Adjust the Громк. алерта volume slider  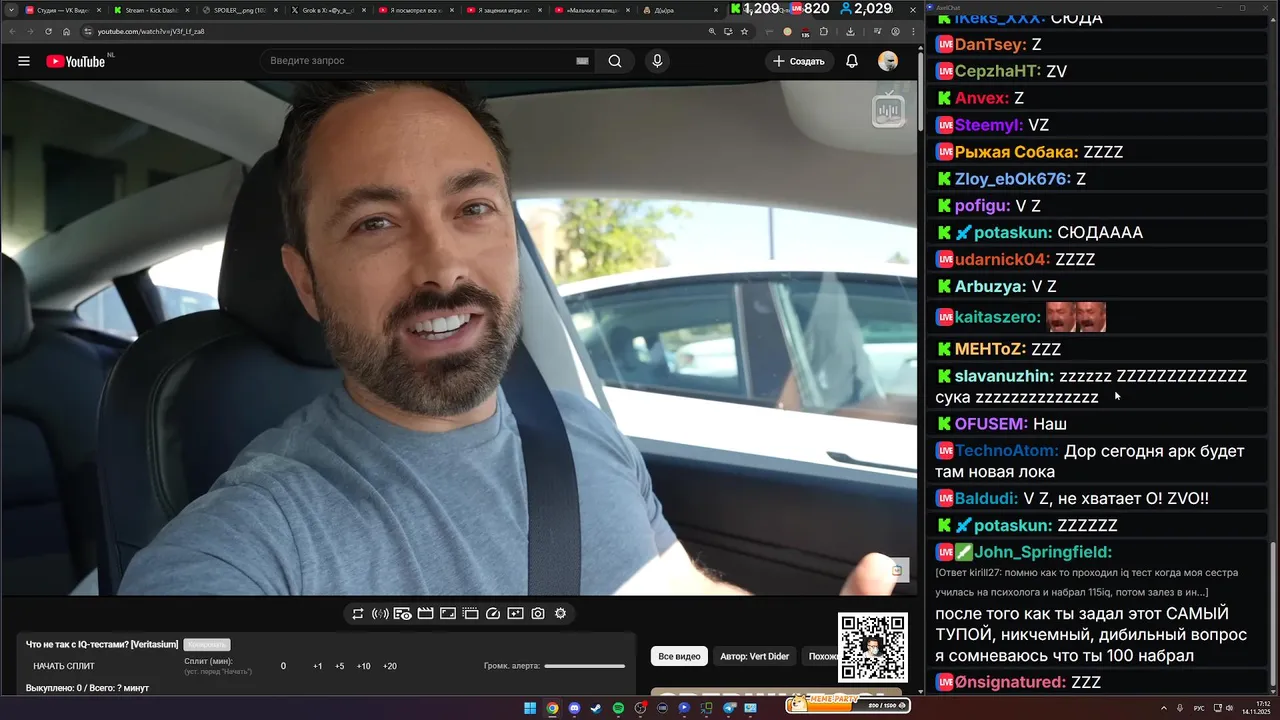(585, 666)
